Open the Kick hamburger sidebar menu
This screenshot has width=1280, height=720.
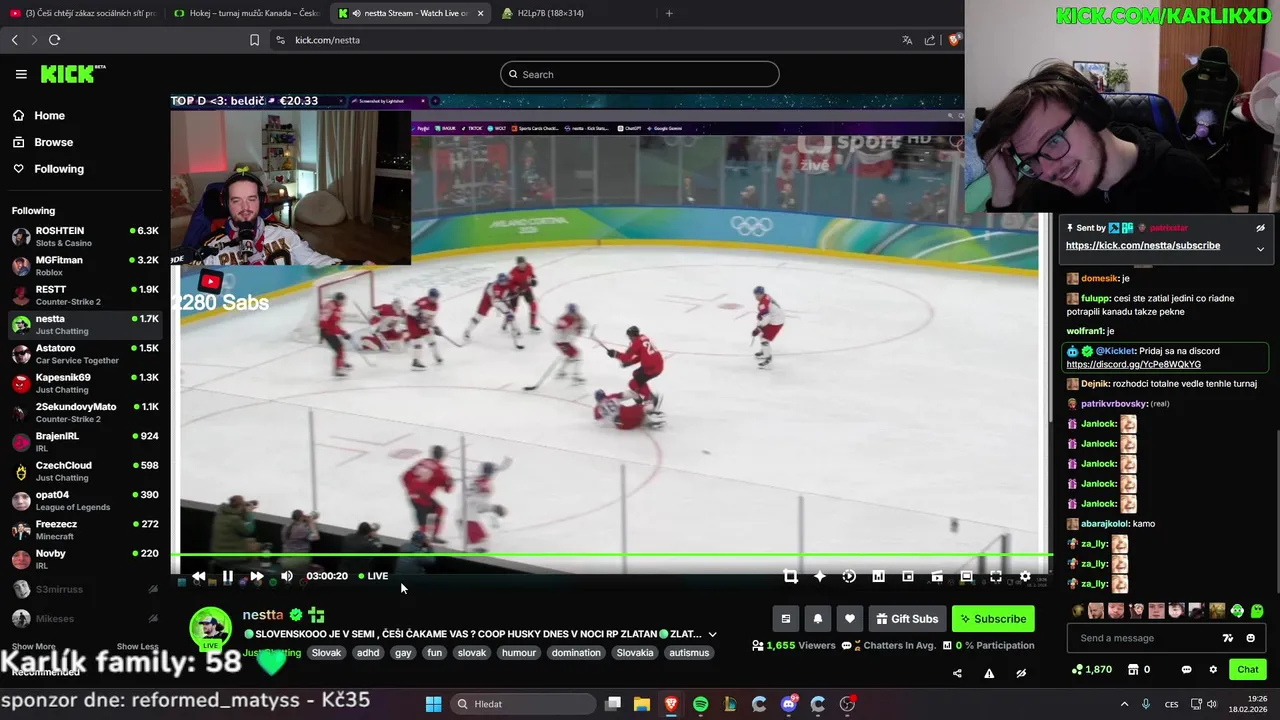click(21, 74)
